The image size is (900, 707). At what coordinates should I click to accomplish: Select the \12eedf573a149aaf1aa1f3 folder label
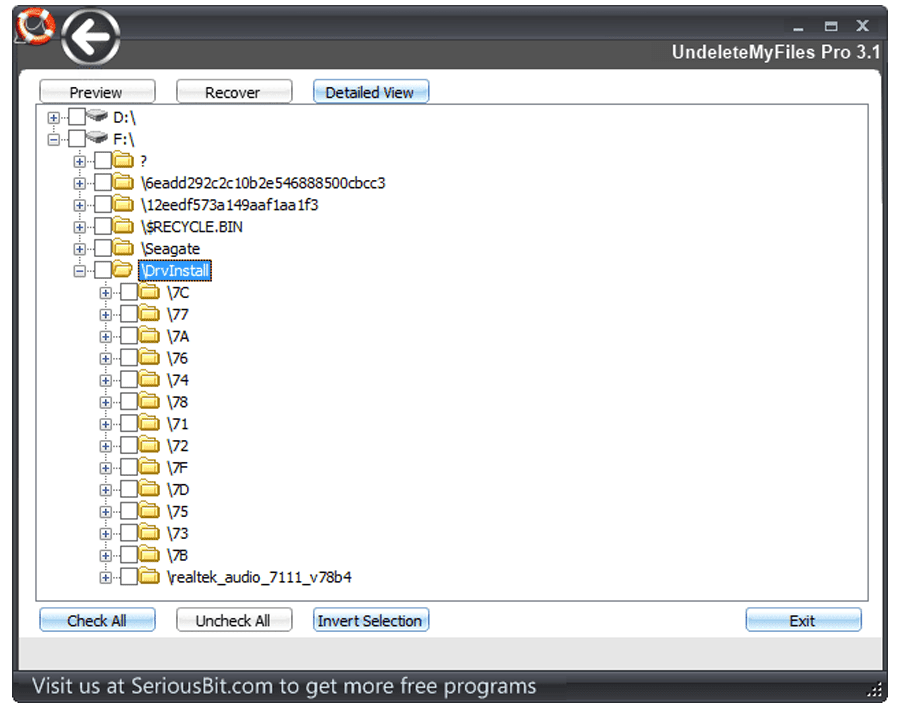point(229,205)
